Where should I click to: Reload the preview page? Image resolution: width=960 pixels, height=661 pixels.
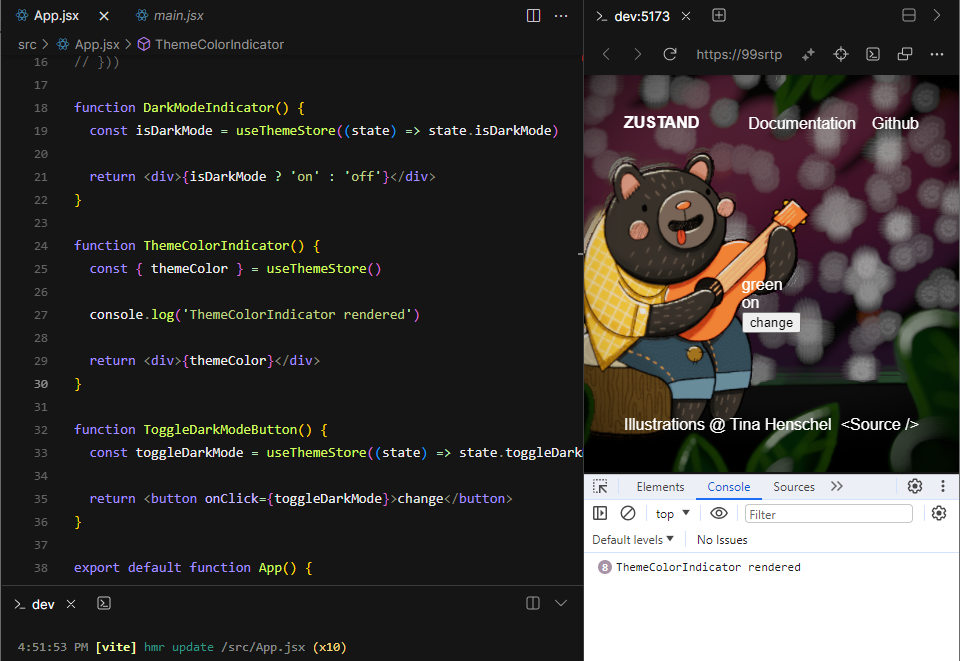pos(670,54)
